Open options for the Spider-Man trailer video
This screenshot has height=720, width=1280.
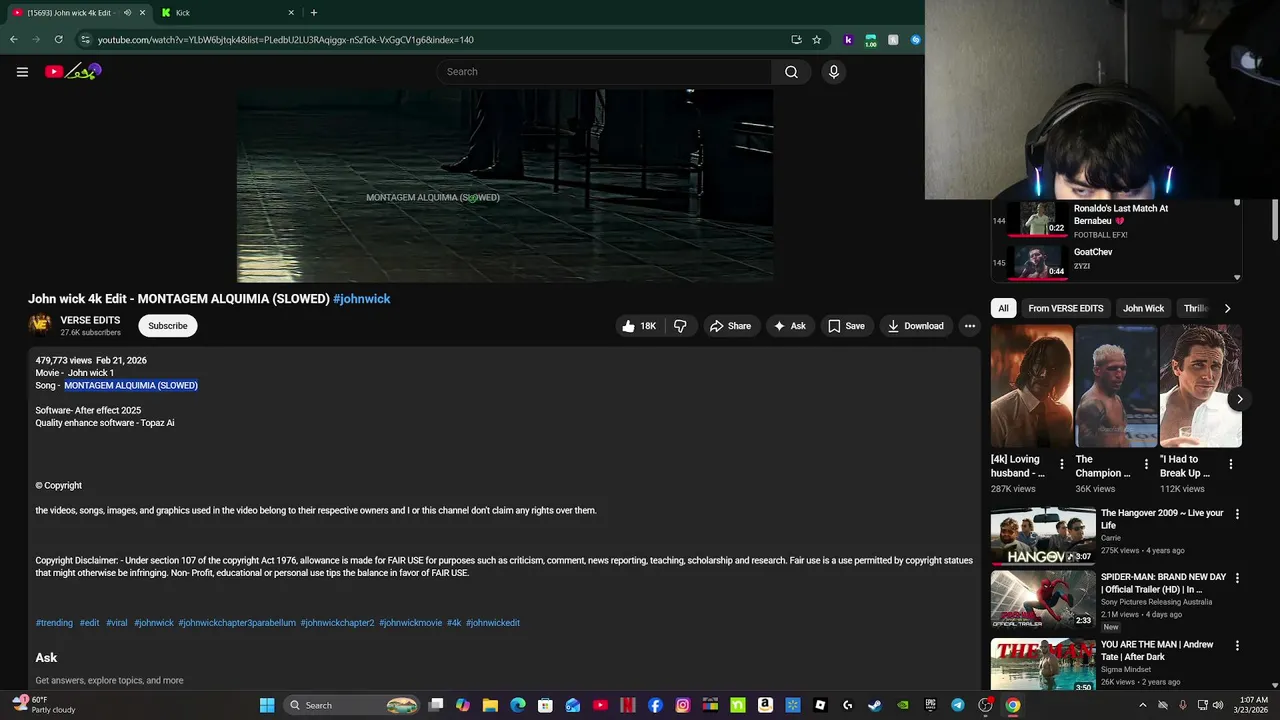[x=1237, y=578]
